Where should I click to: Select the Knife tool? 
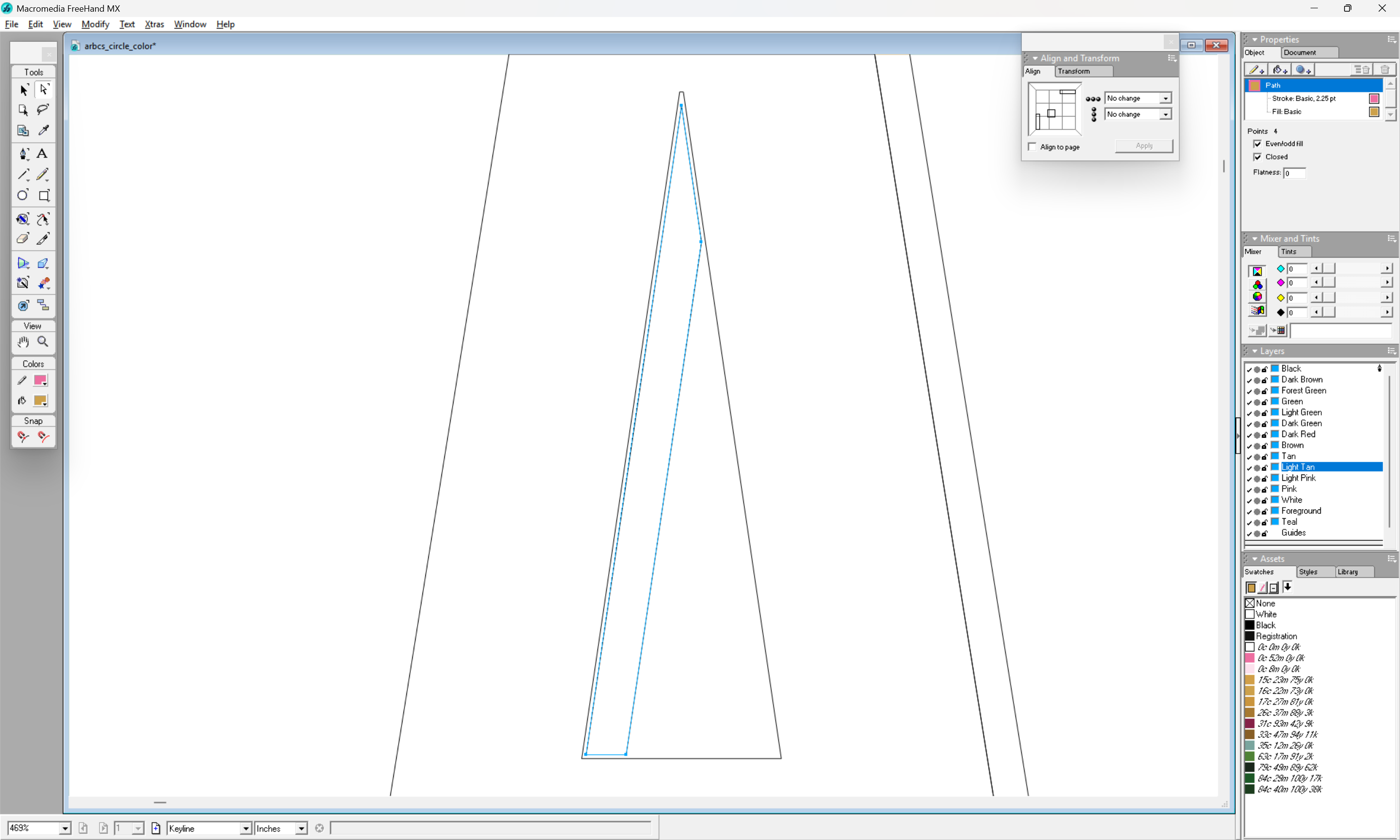pos(43,239)
